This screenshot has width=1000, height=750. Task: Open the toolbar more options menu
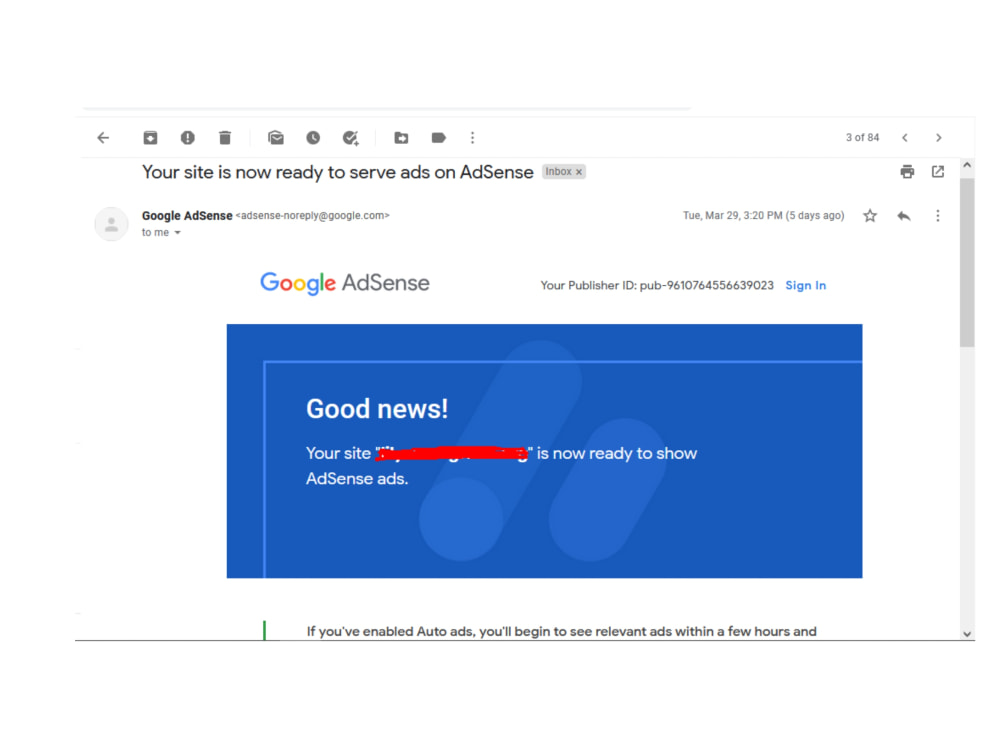473,138
